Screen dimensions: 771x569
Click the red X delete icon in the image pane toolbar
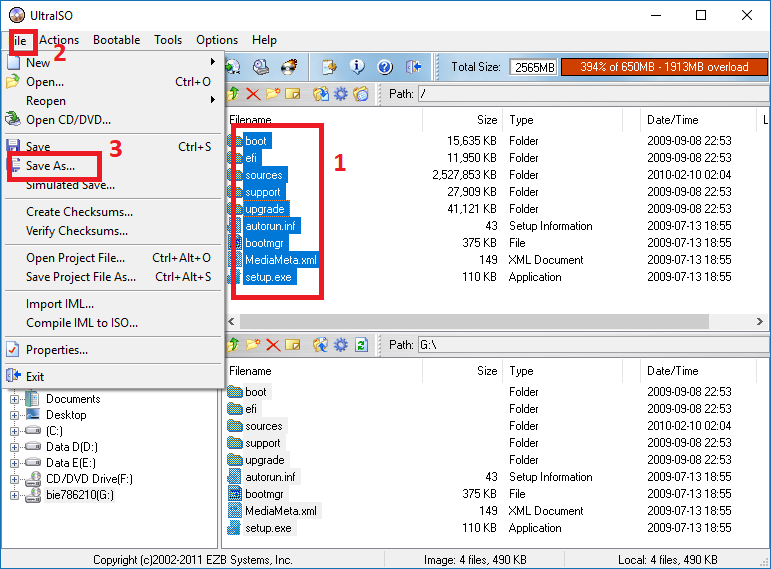tap(253, 93)
